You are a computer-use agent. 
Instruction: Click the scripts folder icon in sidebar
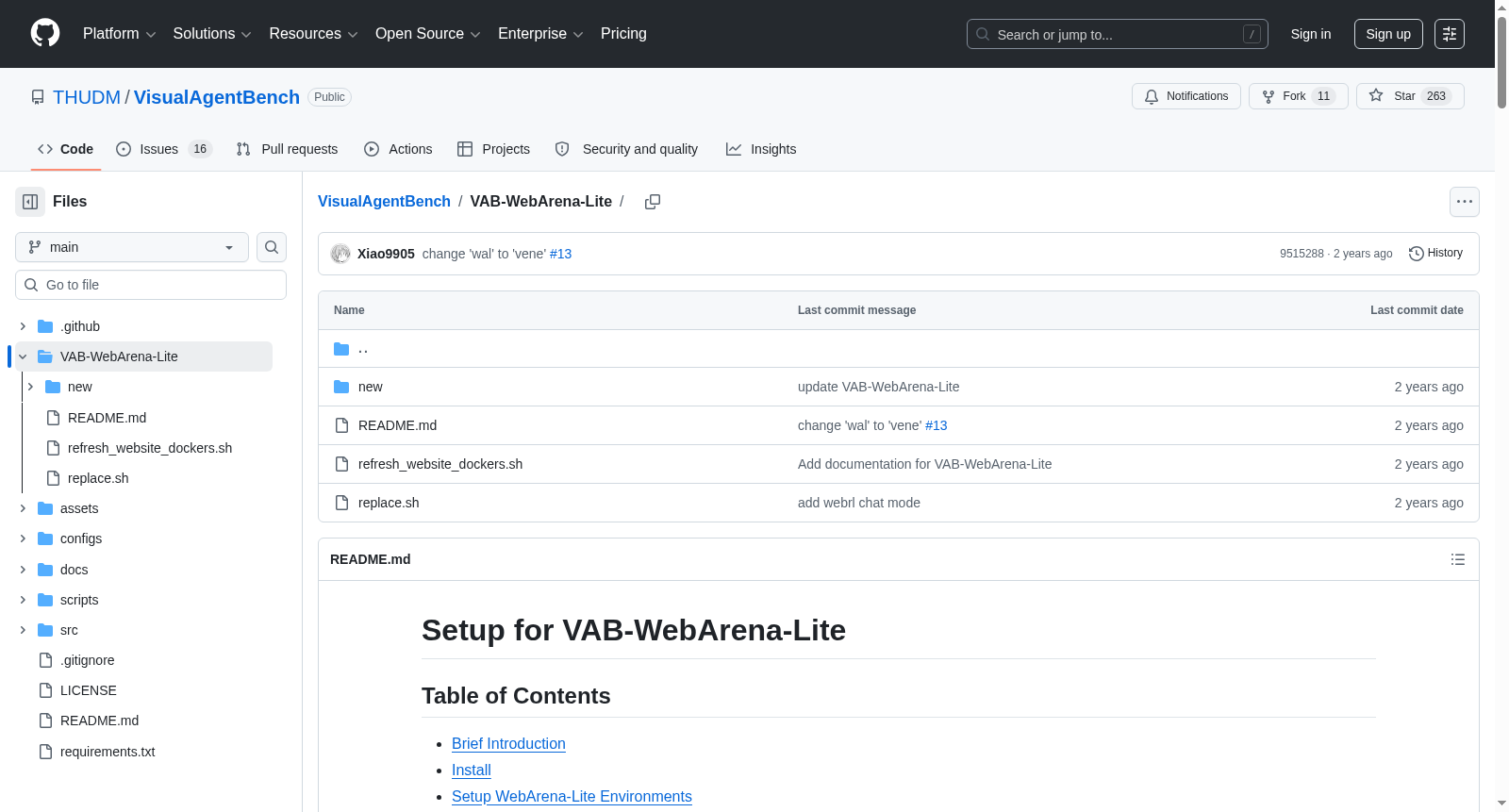tap(45, 600)
